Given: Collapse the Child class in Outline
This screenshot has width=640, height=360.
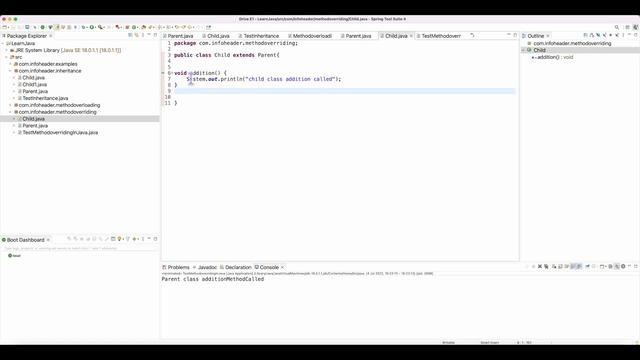Looking at the screenshot, I should click(x=524, y=50).
